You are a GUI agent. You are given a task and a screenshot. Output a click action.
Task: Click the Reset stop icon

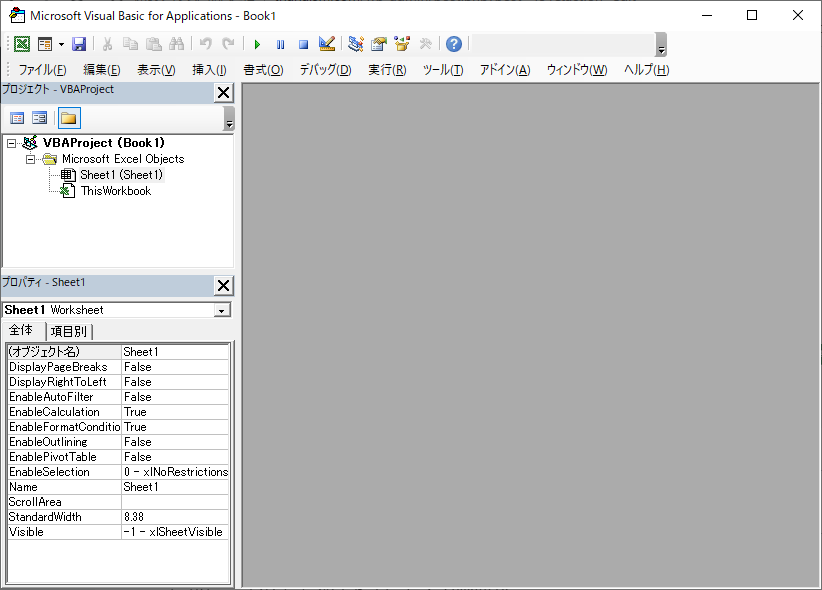(304, 45)
